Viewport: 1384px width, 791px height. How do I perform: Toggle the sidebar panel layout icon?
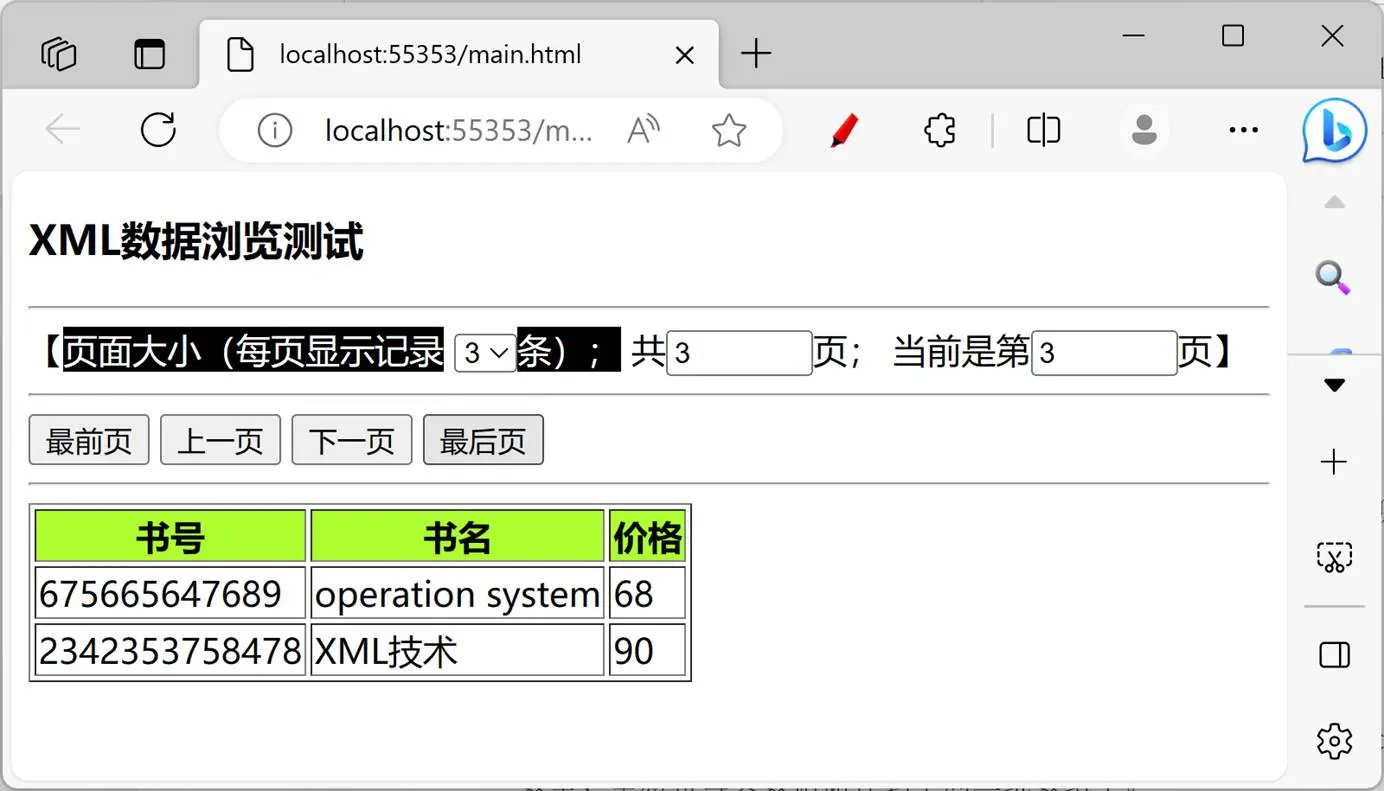pos(1334,654)
